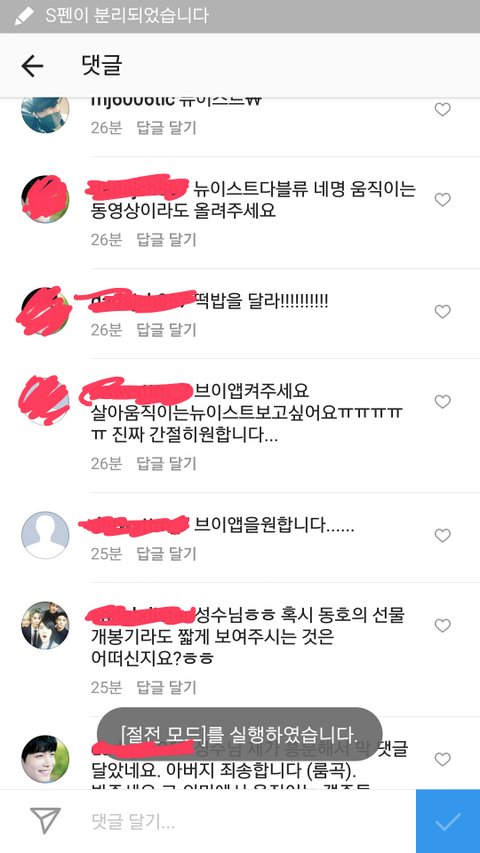Image resolution: width=480 pixels, height=853 pixels.
Task: Tap the 댓글 달기 comment input field
Action: coord(245,821)
